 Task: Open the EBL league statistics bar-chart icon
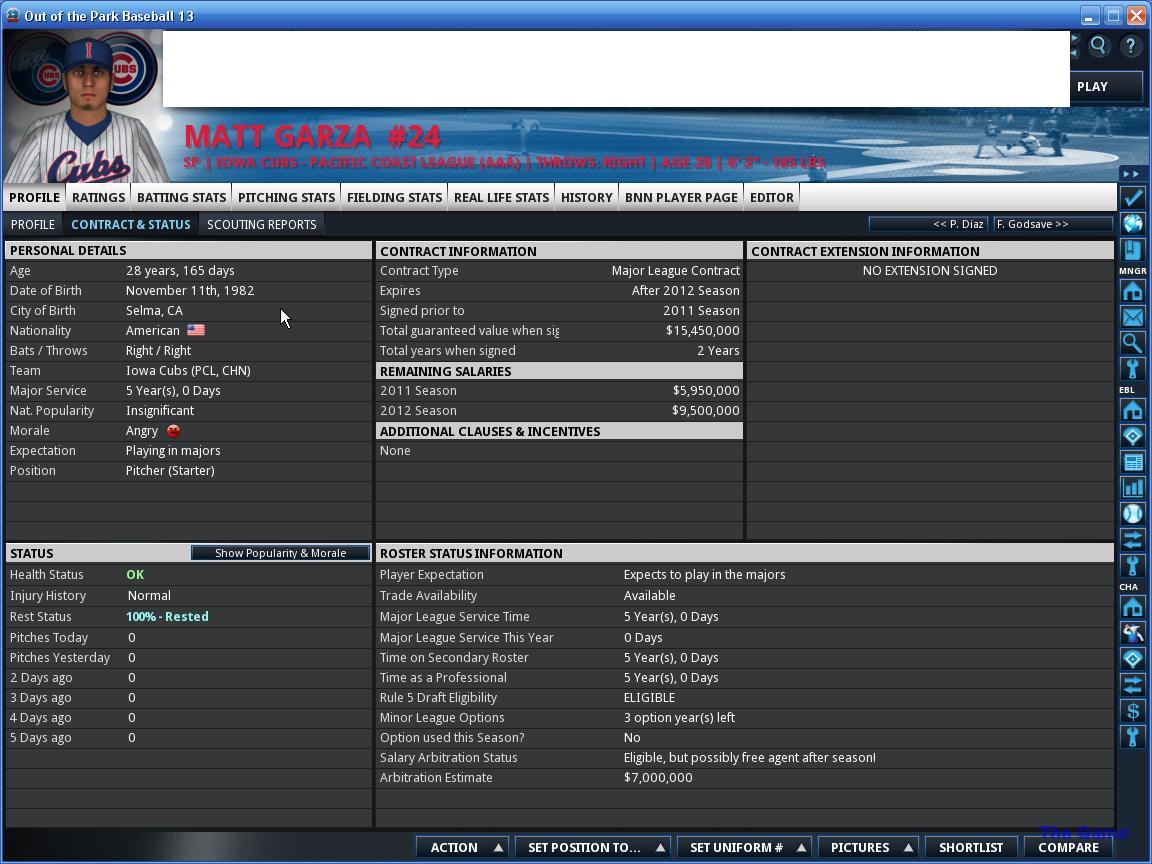[1132, 488]
